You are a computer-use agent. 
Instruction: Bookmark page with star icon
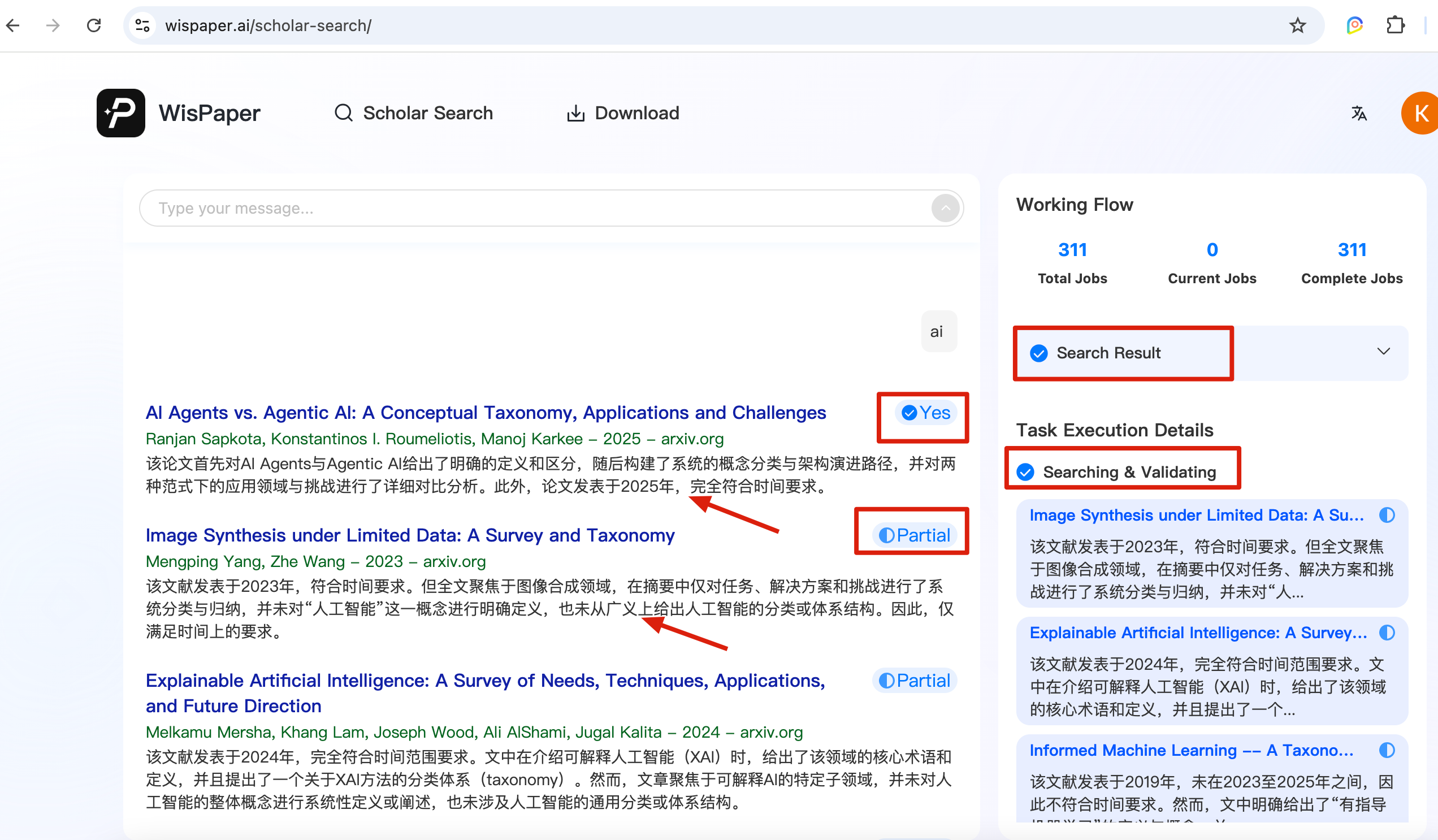click(1297, 25)
